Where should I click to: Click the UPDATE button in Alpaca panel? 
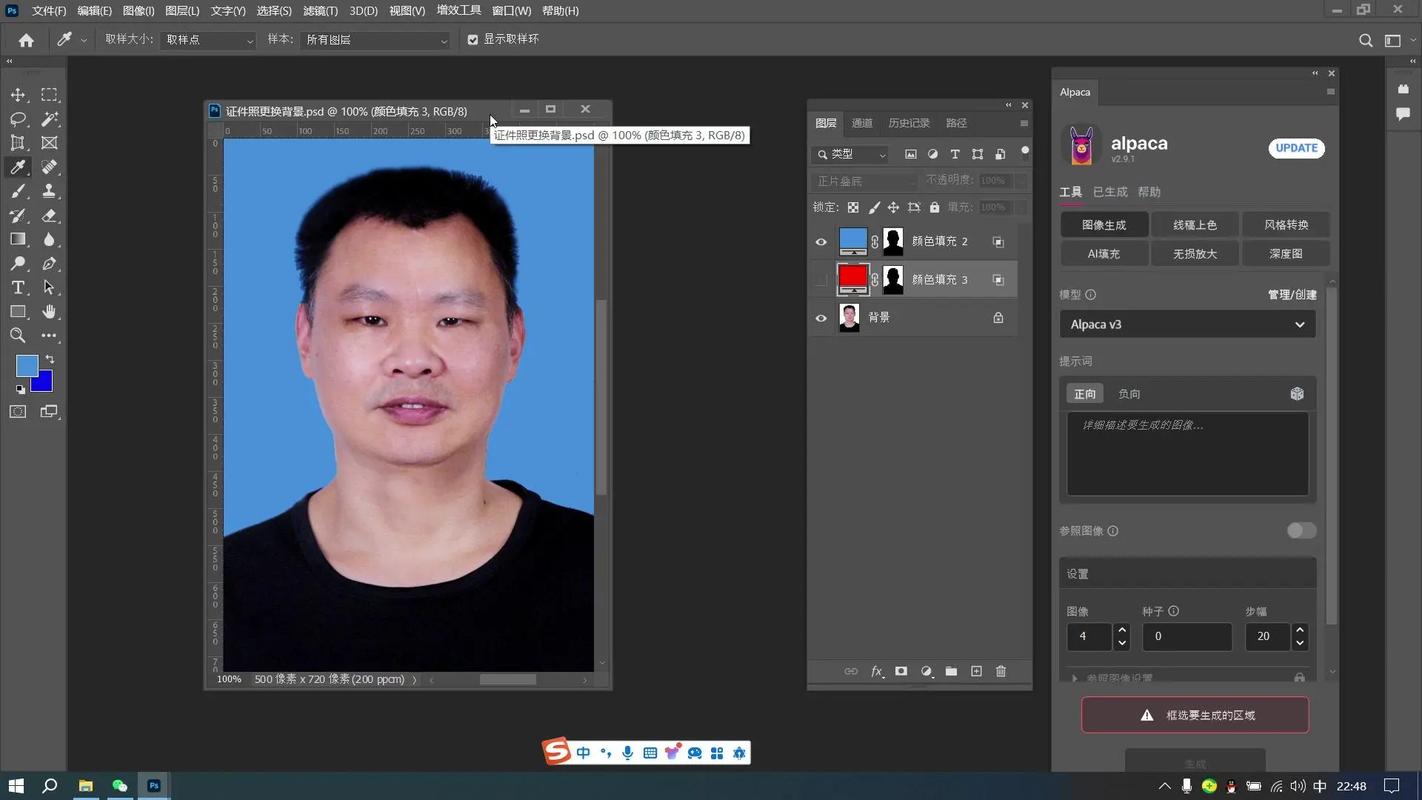1296,147
